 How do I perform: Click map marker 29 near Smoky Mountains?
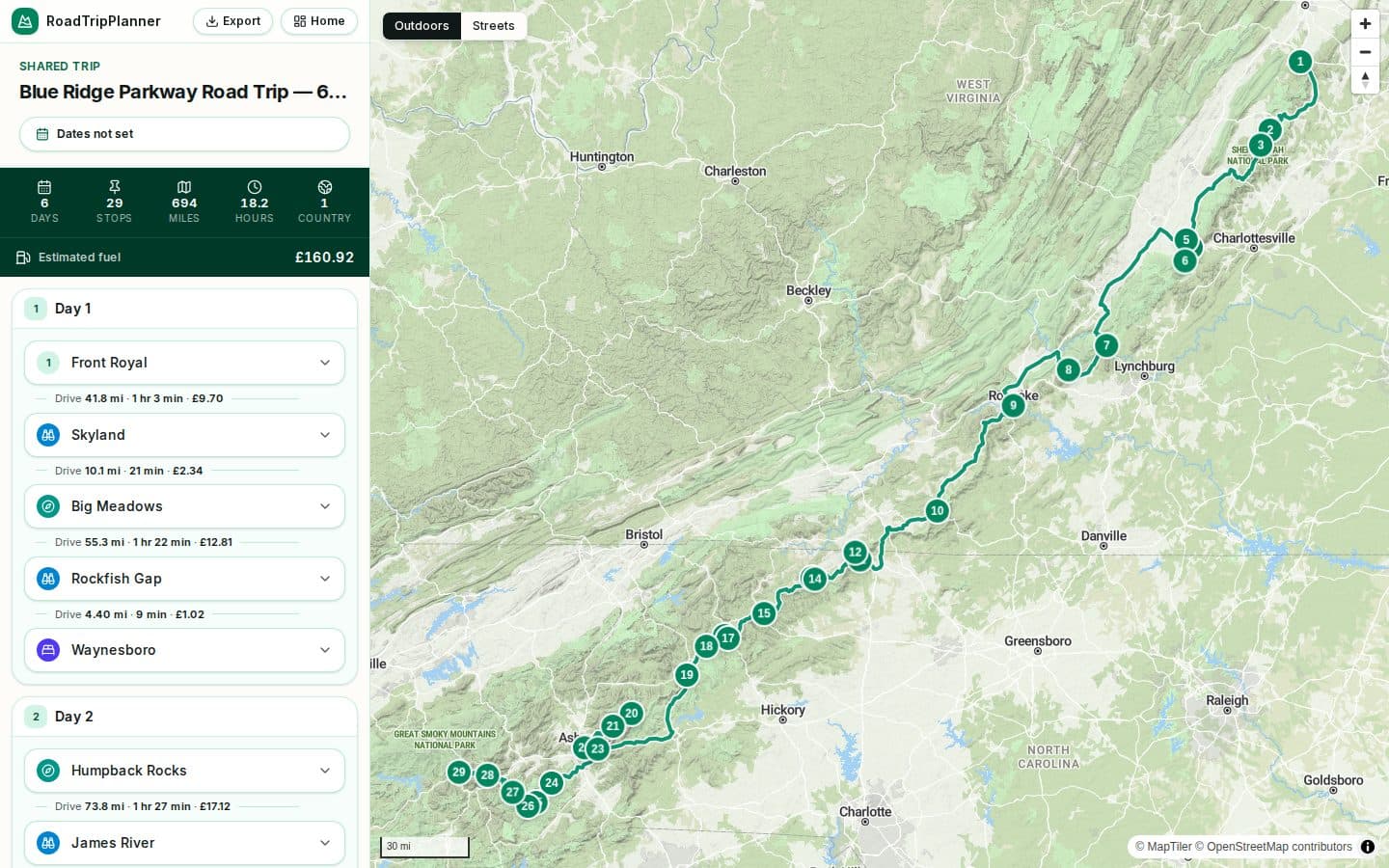coord(459,773)
